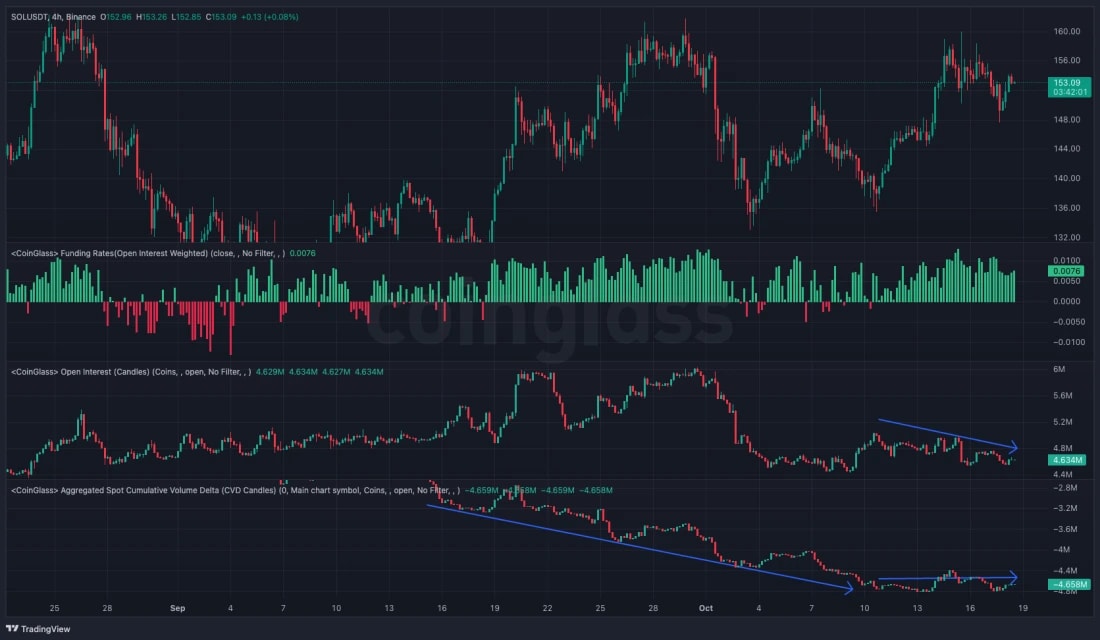This screenshot has width=1100, height=640.
Task: Select the SOLUSDT symbol name
Action: coord(31,16)
